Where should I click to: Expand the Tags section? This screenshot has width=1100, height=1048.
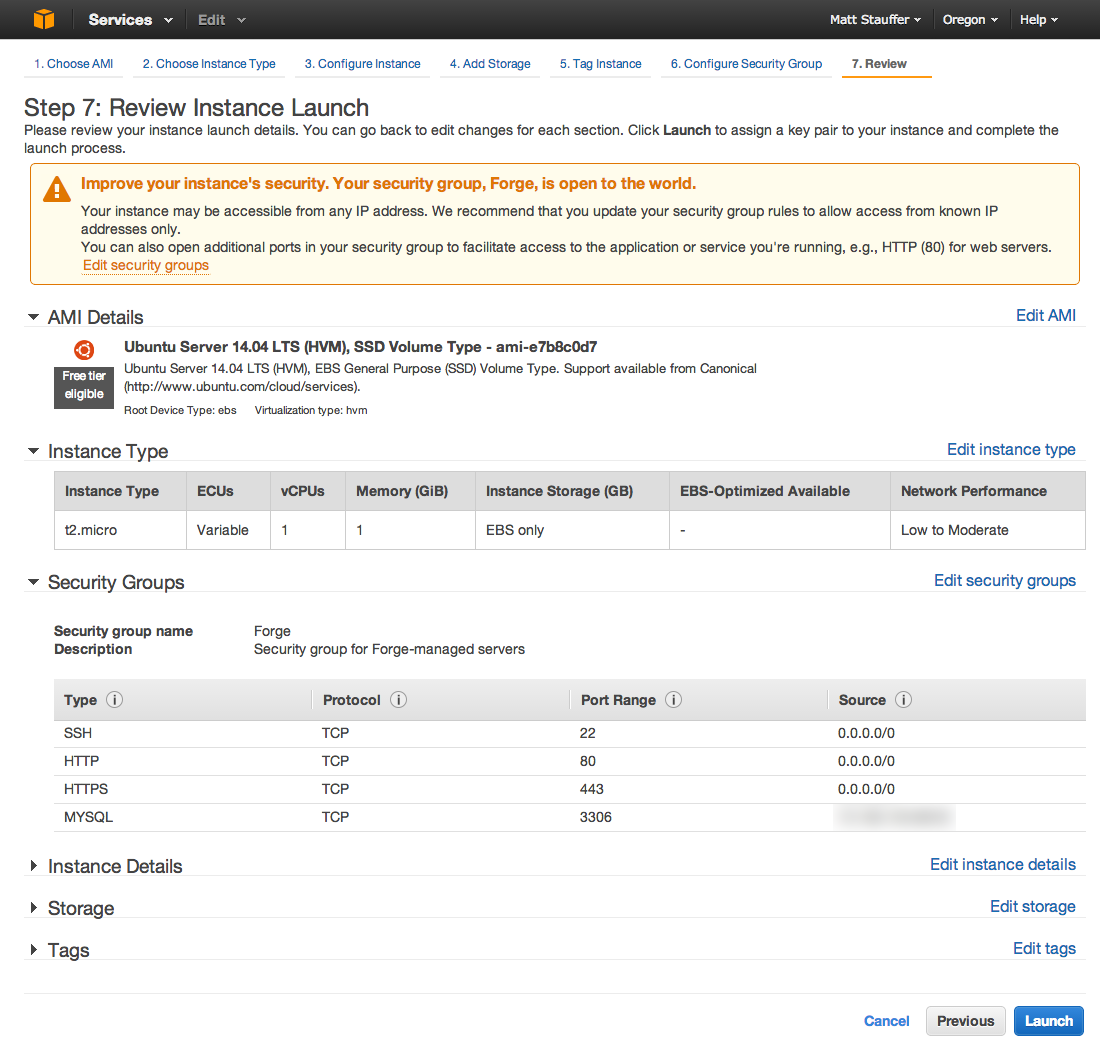click(x=33, y=950)
